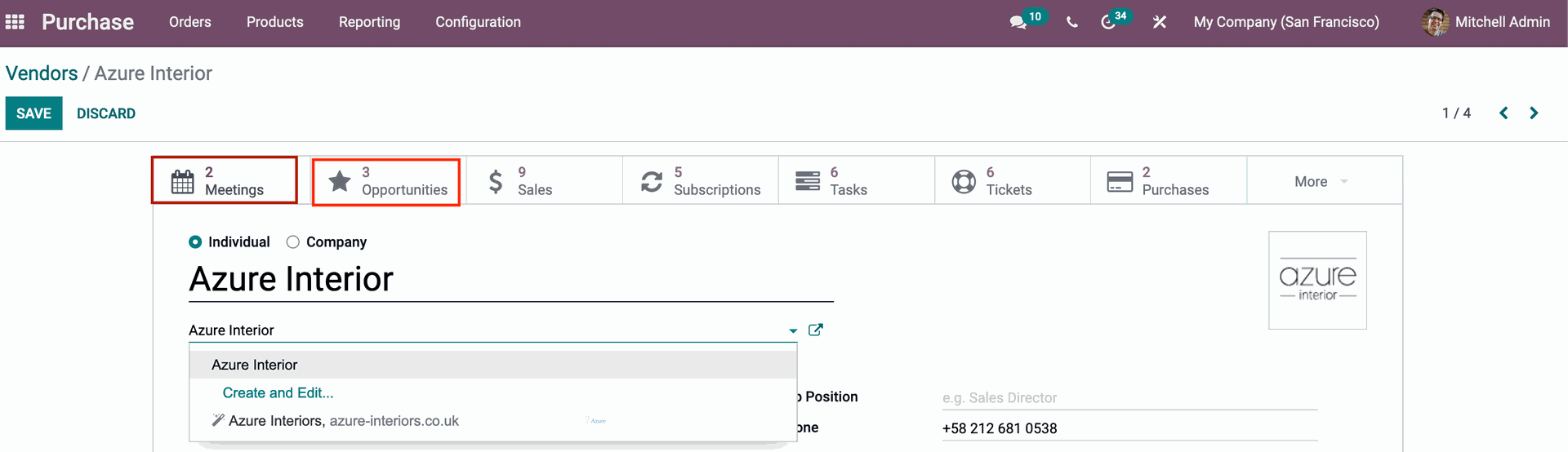Click the Tickets lifebuoy icon
The width and height of the screenshot is (1568, 452).
tap(964, 181)
